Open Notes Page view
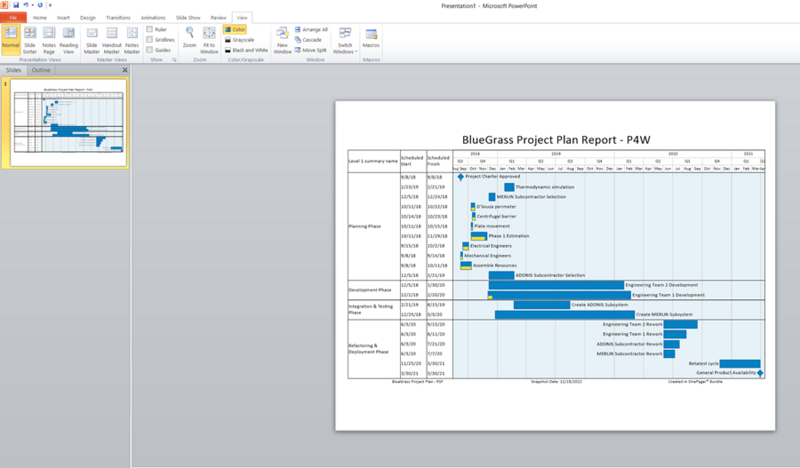 (49, 40)
